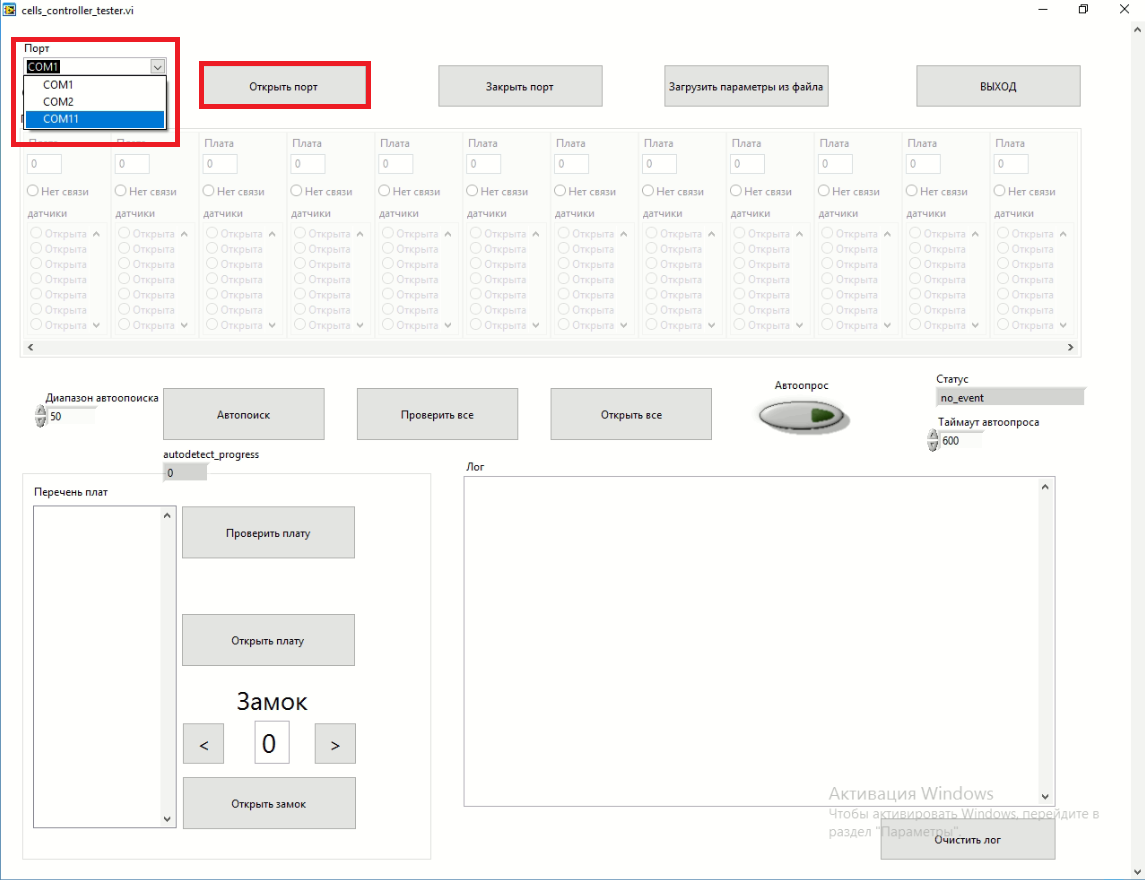Screen dimensions: 1145x880
Task: Collapse the Порт combo box arrow
Action: [157, 67]
